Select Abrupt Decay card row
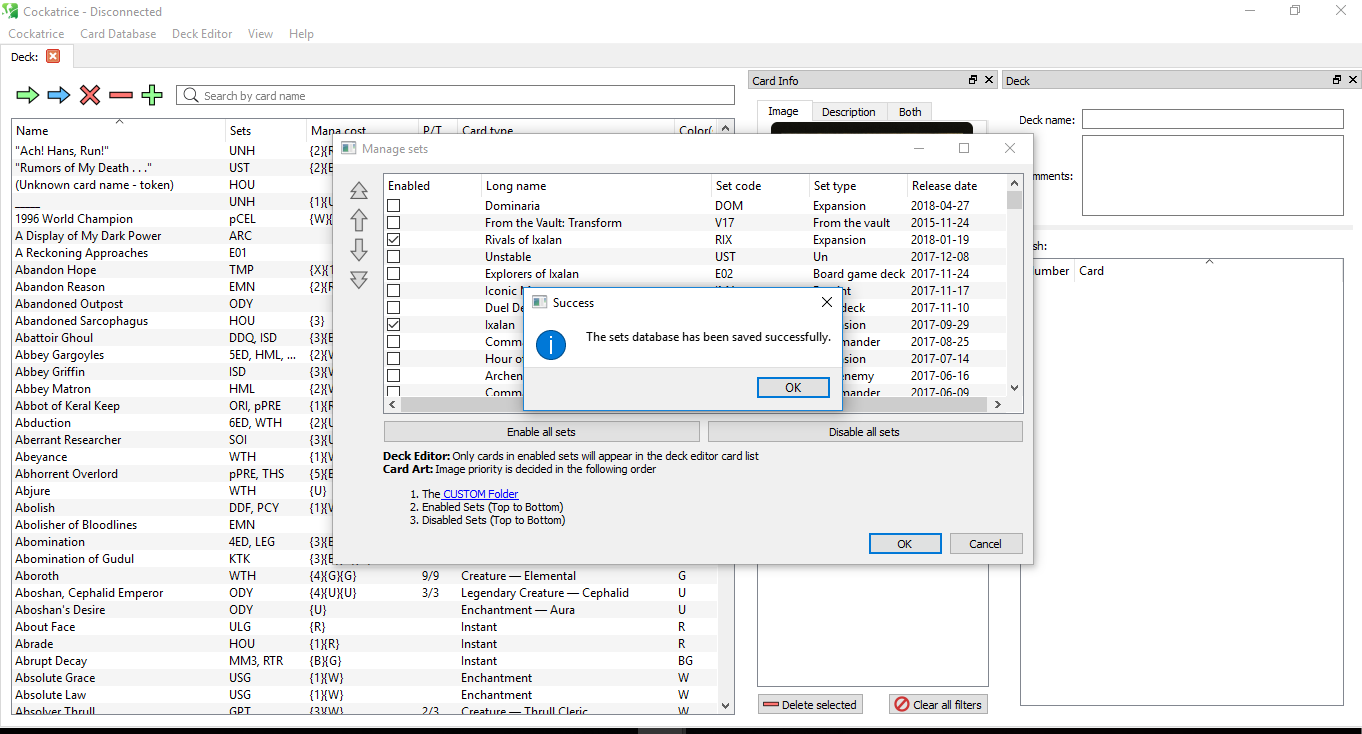Screen dimensions: 1362x734 tap(365, 661)
